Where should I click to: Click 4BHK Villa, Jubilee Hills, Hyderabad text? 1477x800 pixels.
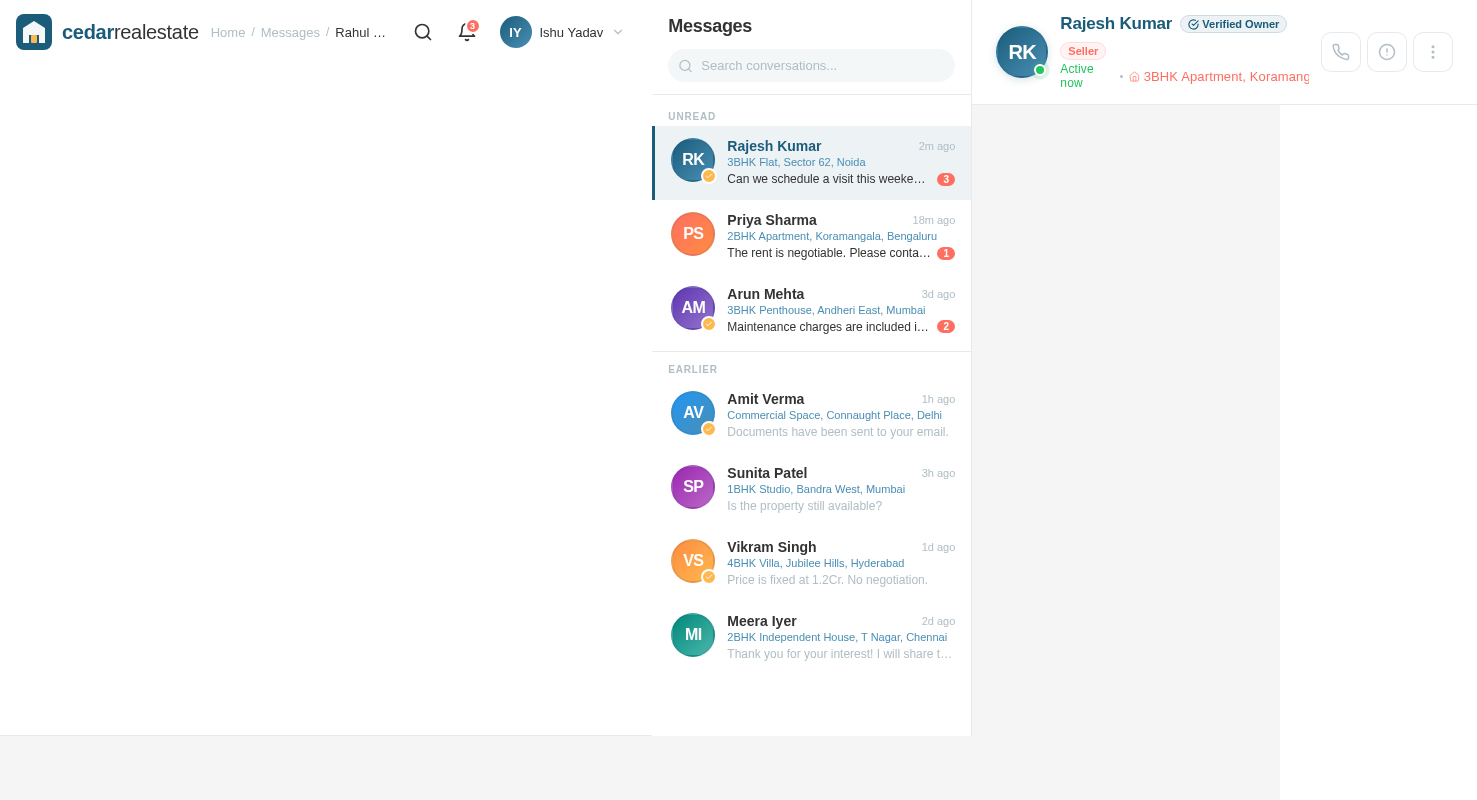tap(815, 563)
